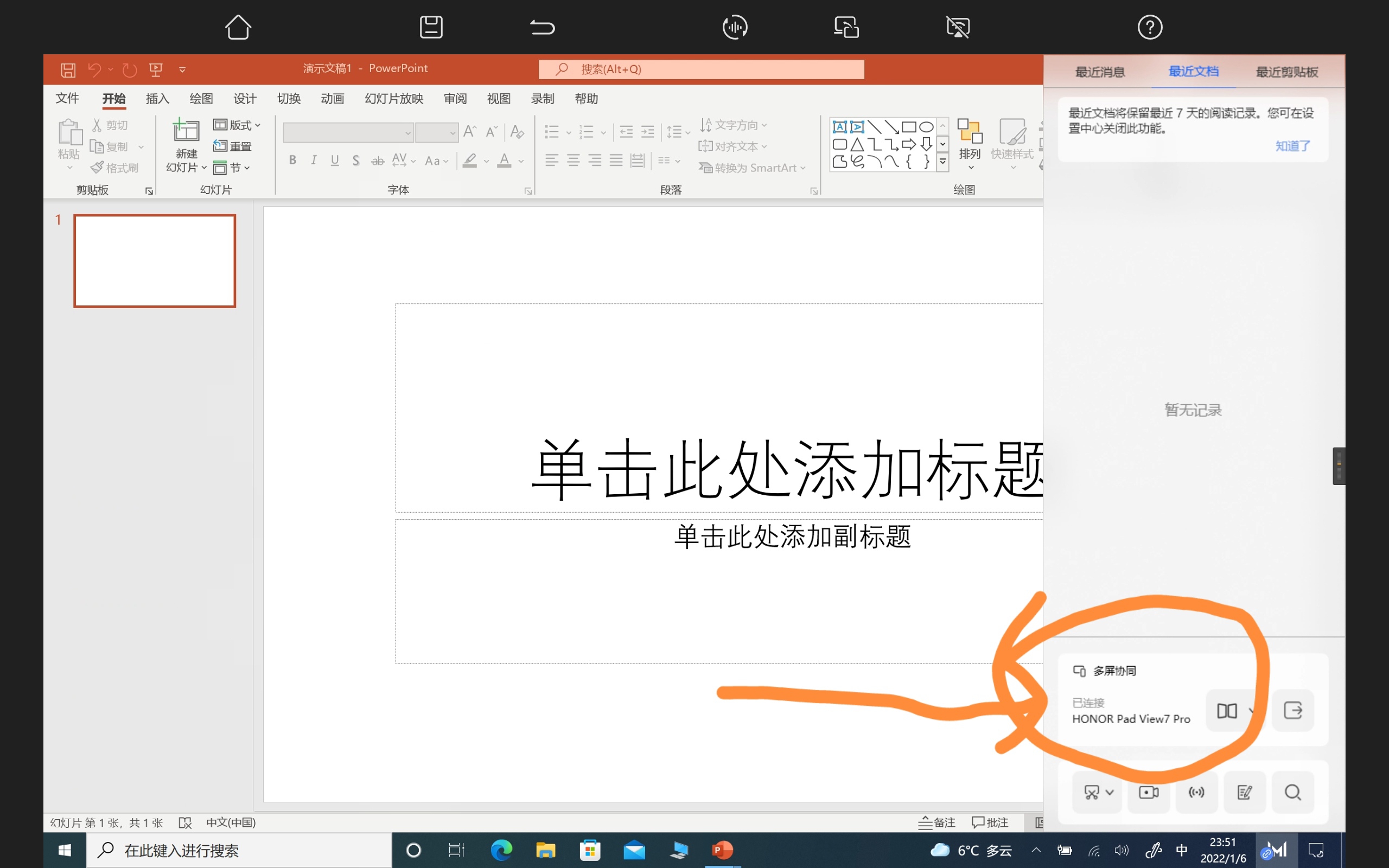This screenshot has width=1389, height=868.
Task: Toggle center alignment paragraph button
Action: [573, 160]
